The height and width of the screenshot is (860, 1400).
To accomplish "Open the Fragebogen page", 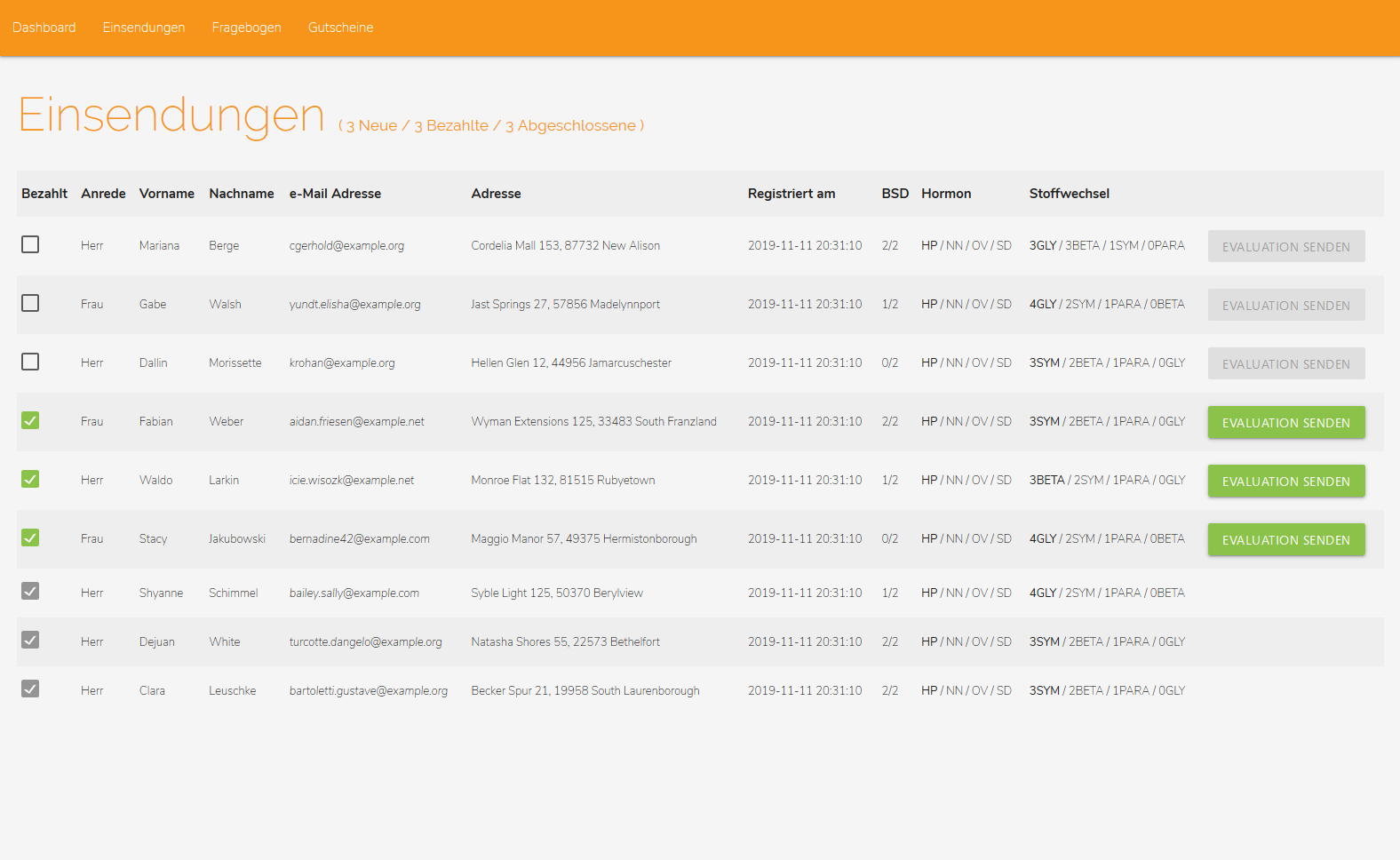I will pos(246,28).
